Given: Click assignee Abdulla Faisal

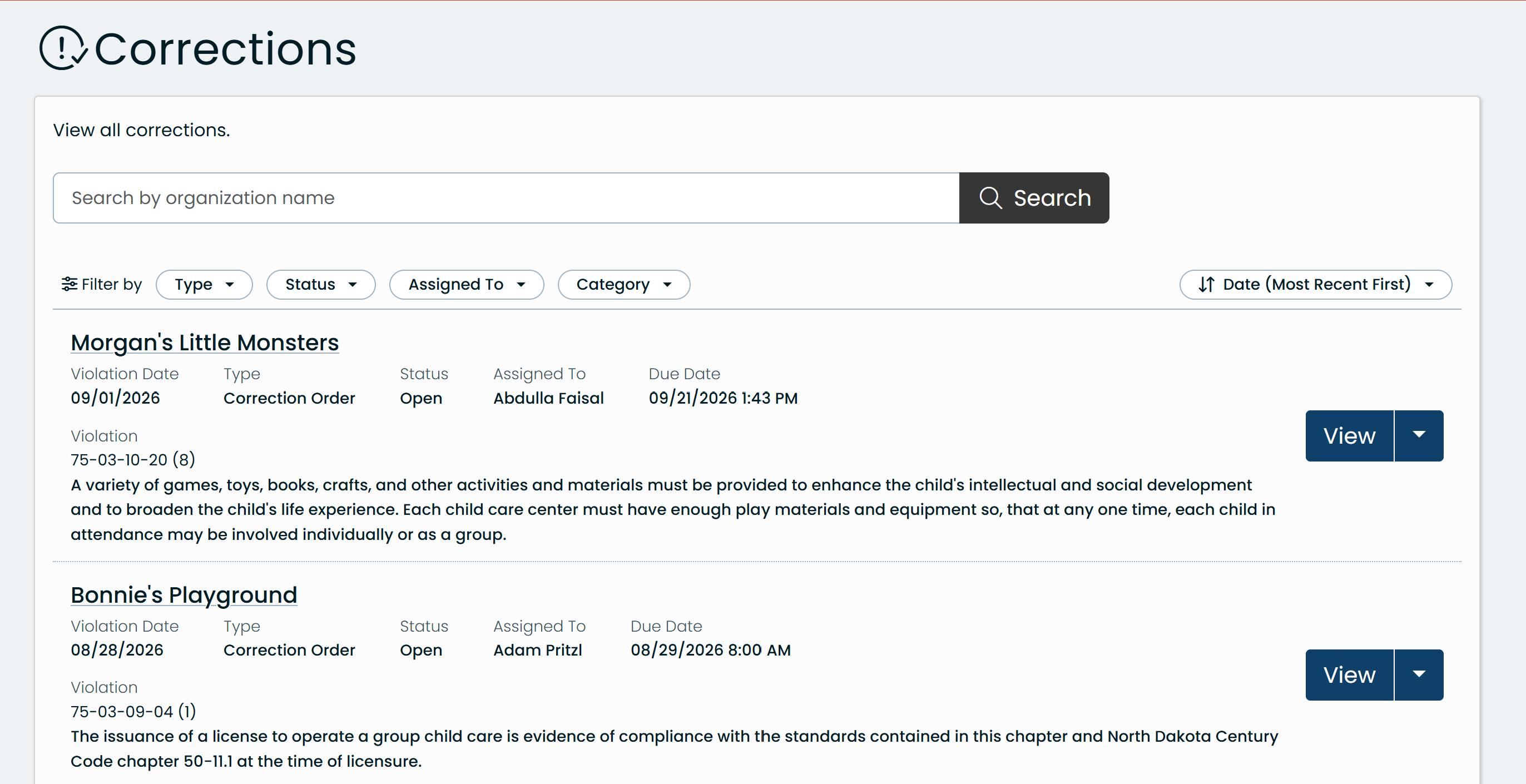Looking at the screenshot, I should pos(548,398).
